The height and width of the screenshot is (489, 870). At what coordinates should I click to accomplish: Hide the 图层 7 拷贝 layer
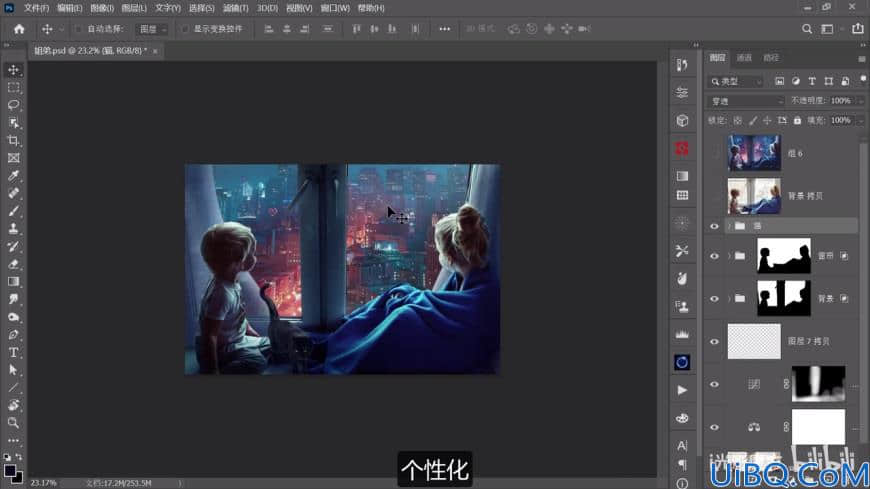(x=714, y=341)
